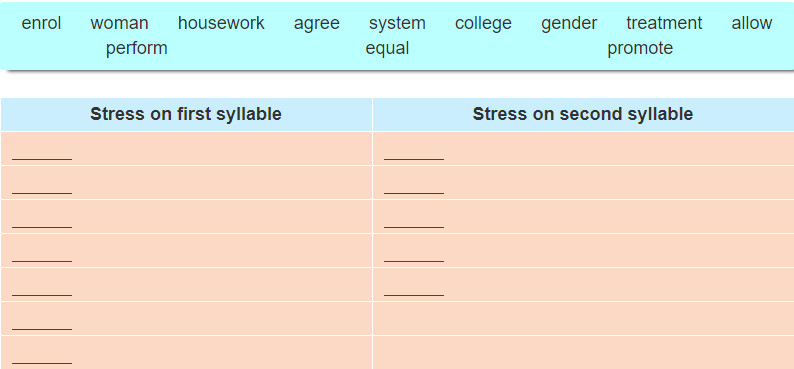Select the word 'agree'
794x369 pixels.
click(x=316, y=24)
